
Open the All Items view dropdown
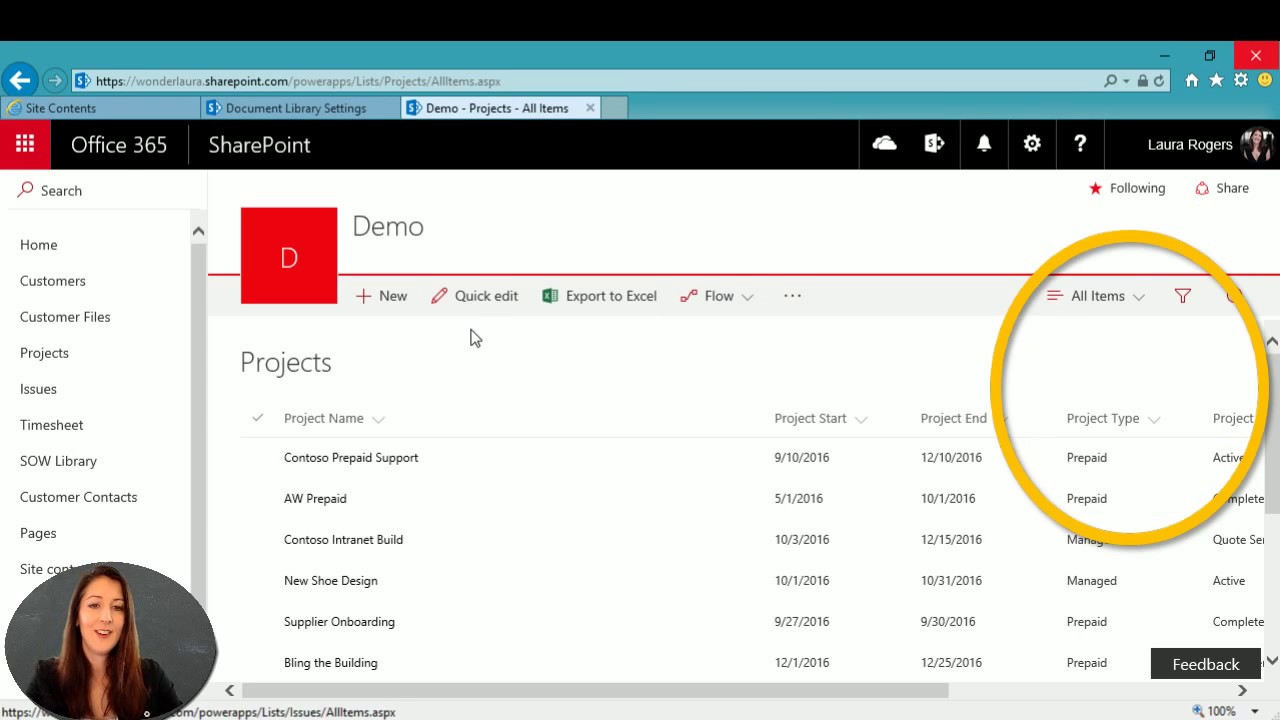pos(1096,296)
